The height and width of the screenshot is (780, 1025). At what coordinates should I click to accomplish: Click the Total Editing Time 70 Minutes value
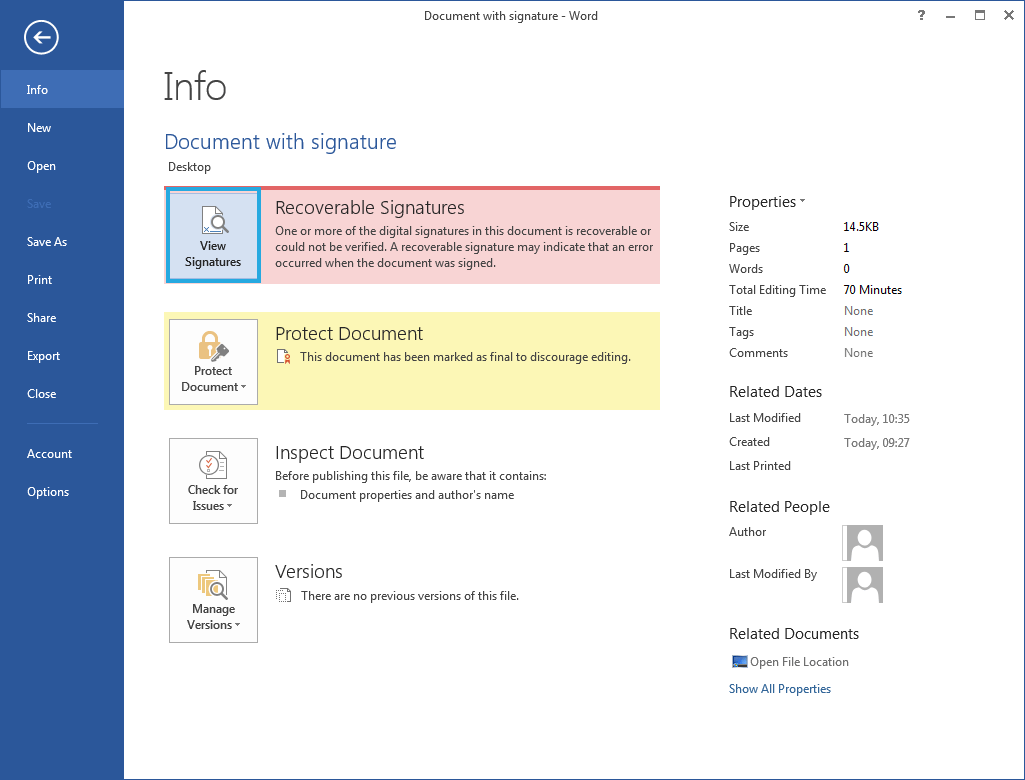873,290
